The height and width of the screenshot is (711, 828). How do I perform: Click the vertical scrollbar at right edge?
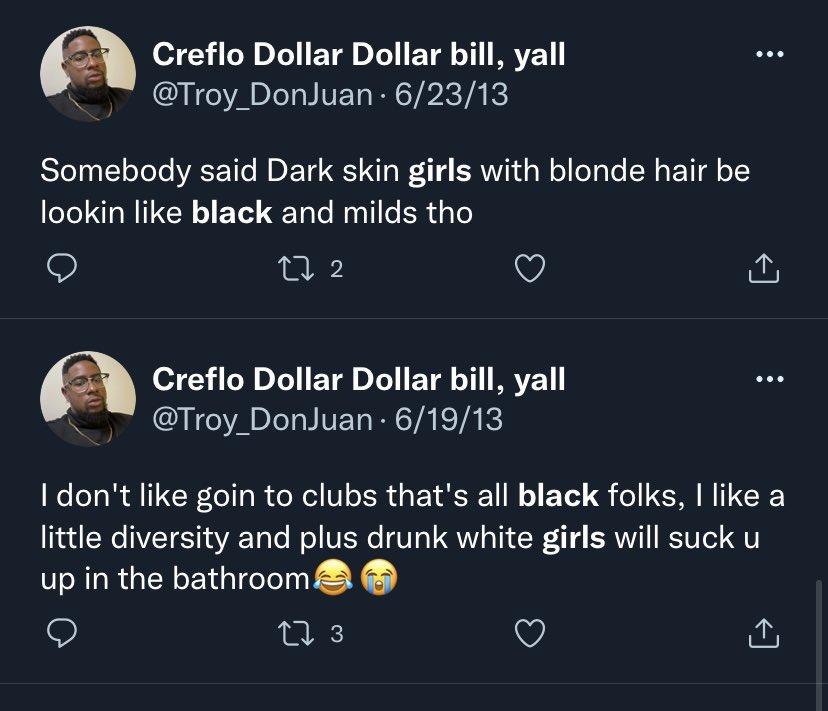(818, 644)
